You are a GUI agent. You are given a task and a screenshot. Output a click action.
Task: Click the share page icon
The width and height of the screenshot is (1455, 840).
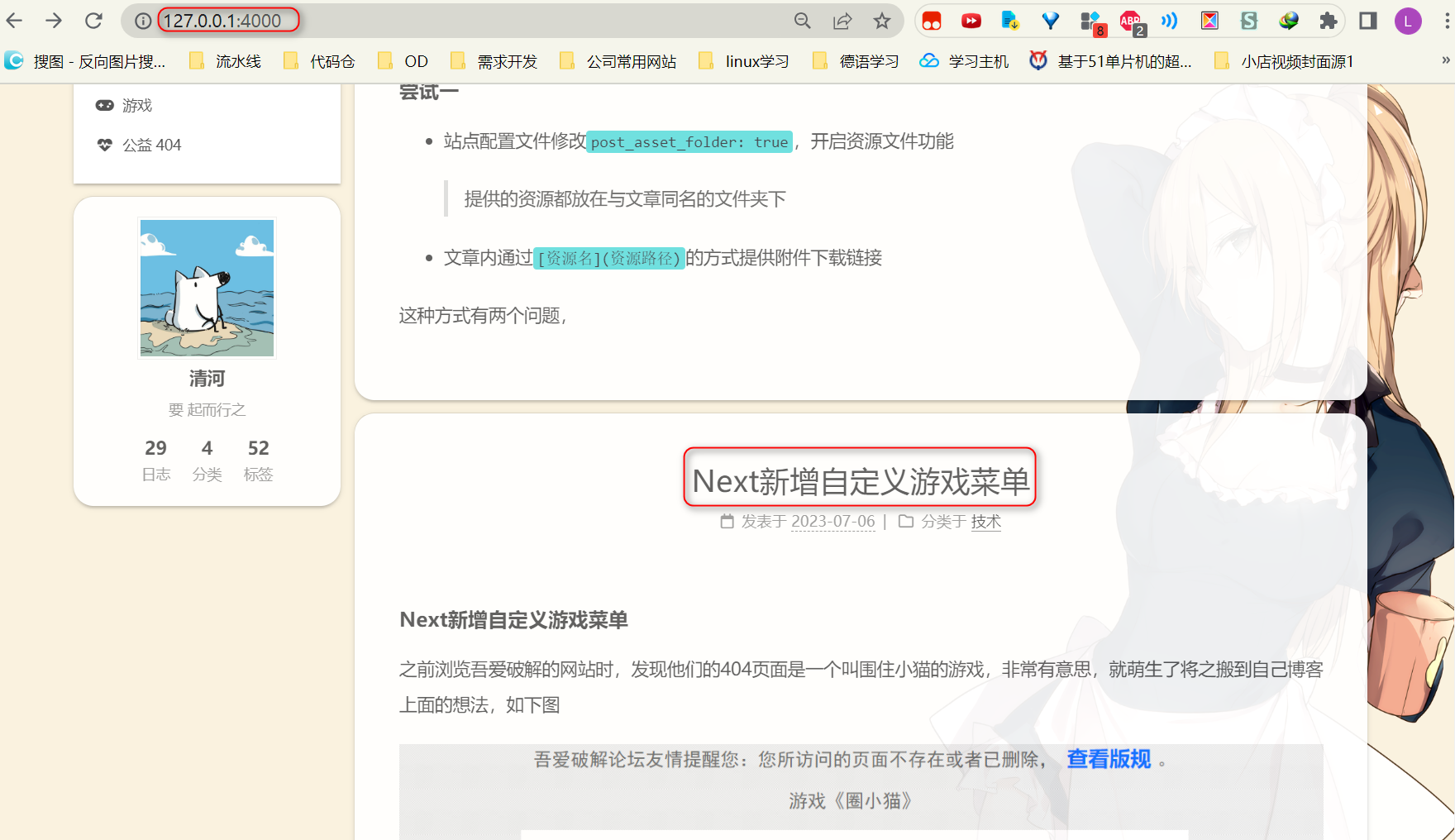click(842, 21)
